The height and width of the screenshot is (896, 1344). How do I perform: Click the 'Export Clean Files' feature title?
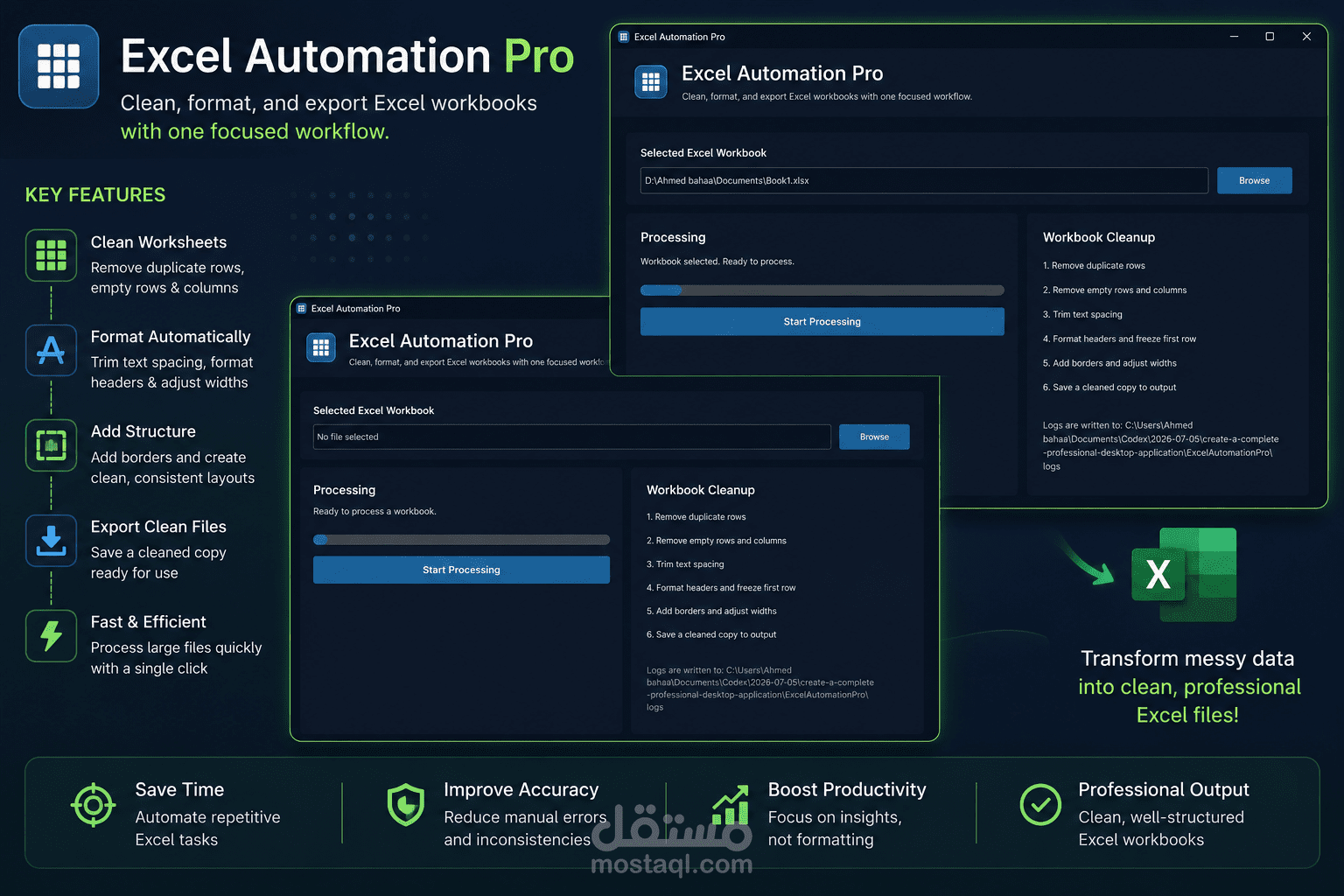pos(158,527)
